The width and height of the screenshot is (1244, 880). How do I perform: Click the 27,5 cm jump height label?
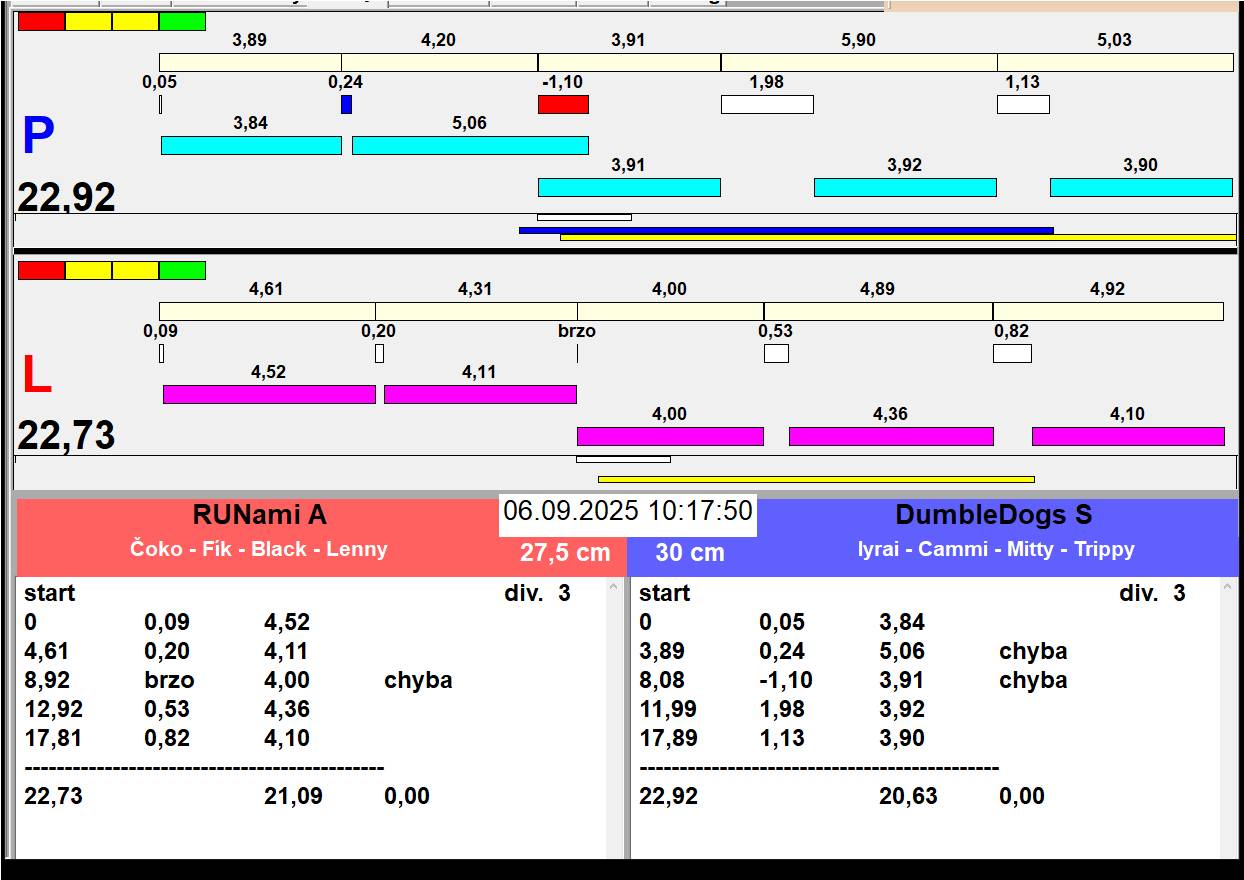click(x=565, y=553)
